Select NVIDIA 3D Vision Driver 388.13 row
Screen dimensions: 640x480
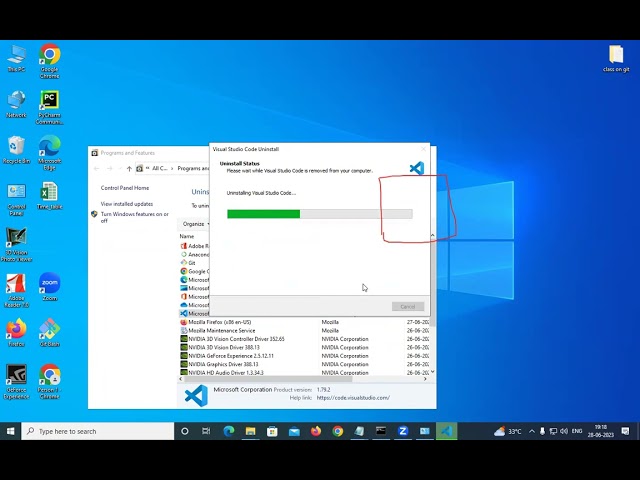click(x=304, y=347)
